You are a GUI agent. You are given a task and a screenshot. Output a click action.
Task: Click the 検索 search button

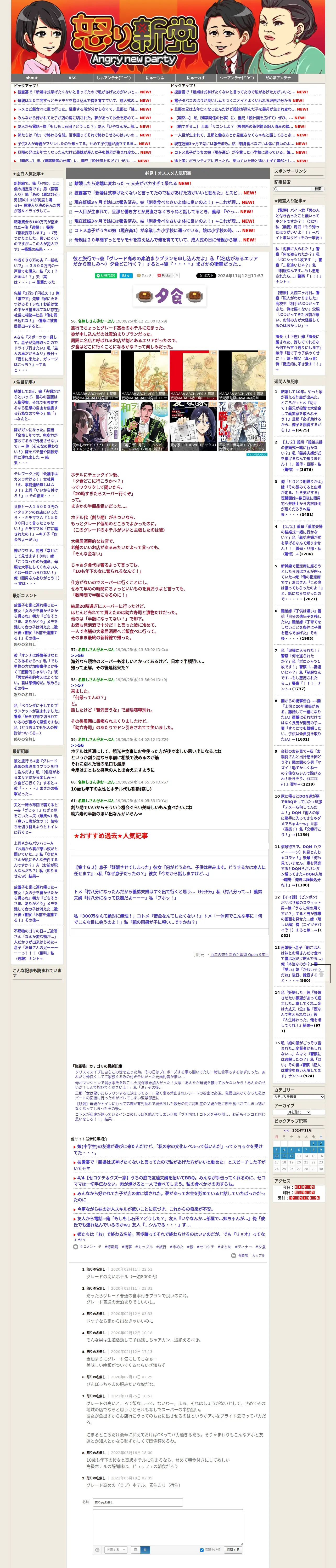[x=318, y=189]
